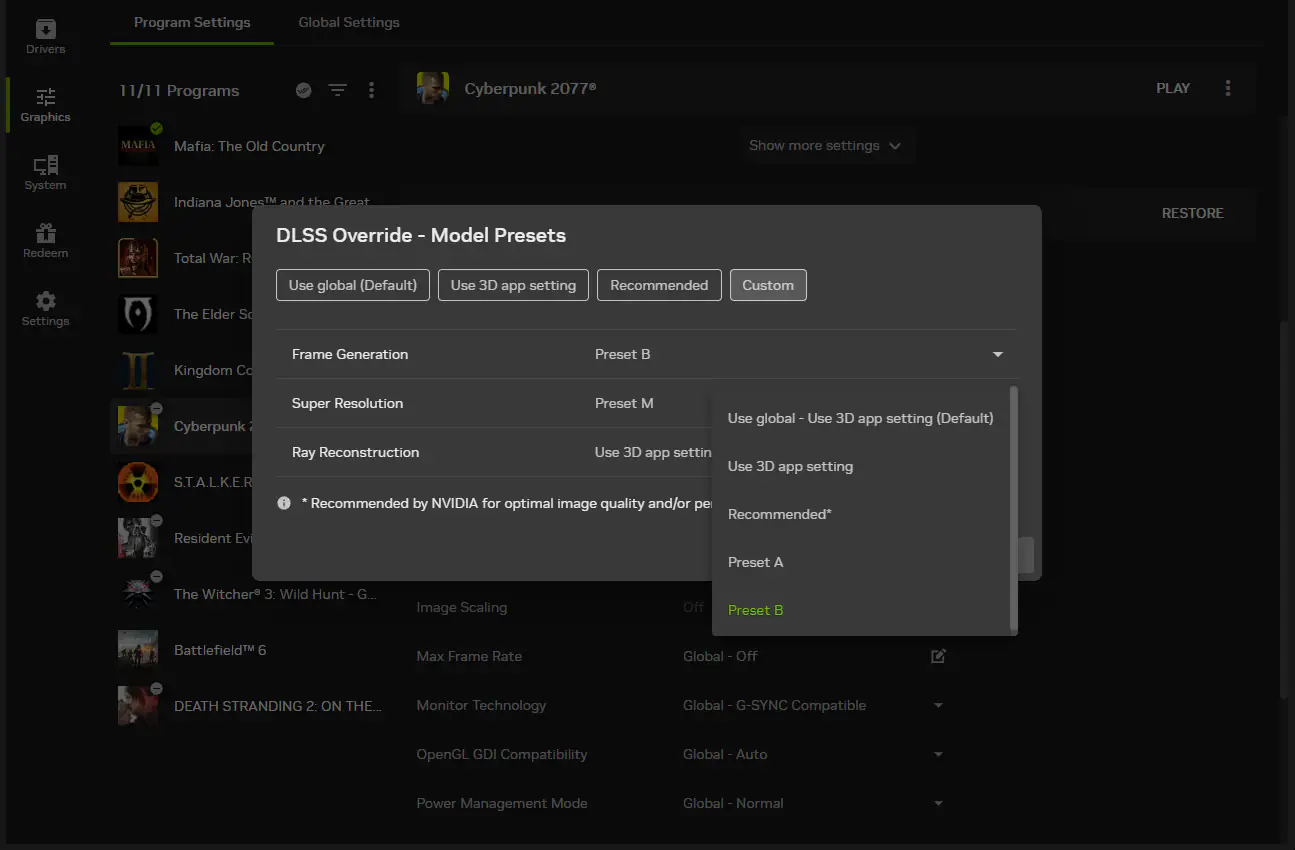Select the Recommended* option in the dropdown list
Viewport: 1295px width, 850px height.
pos(861,514)
